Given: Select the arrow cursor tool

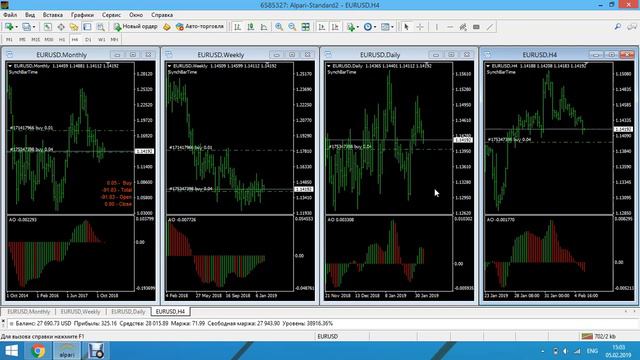Looking at the screenshot, I should (406, 27).
